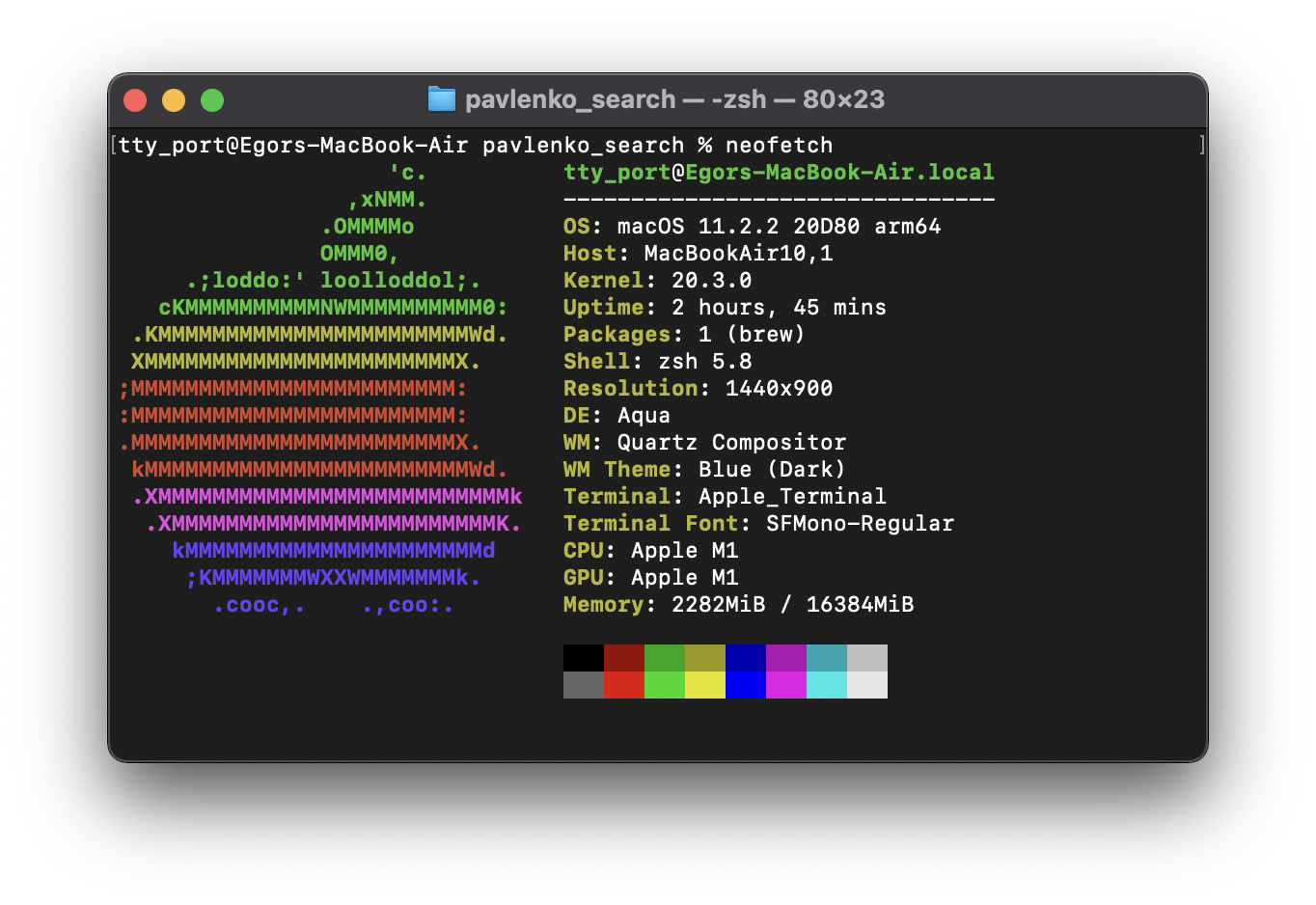Click the Terminal value Apple_Terminal

pyautogui.click(x=792, y=497)
